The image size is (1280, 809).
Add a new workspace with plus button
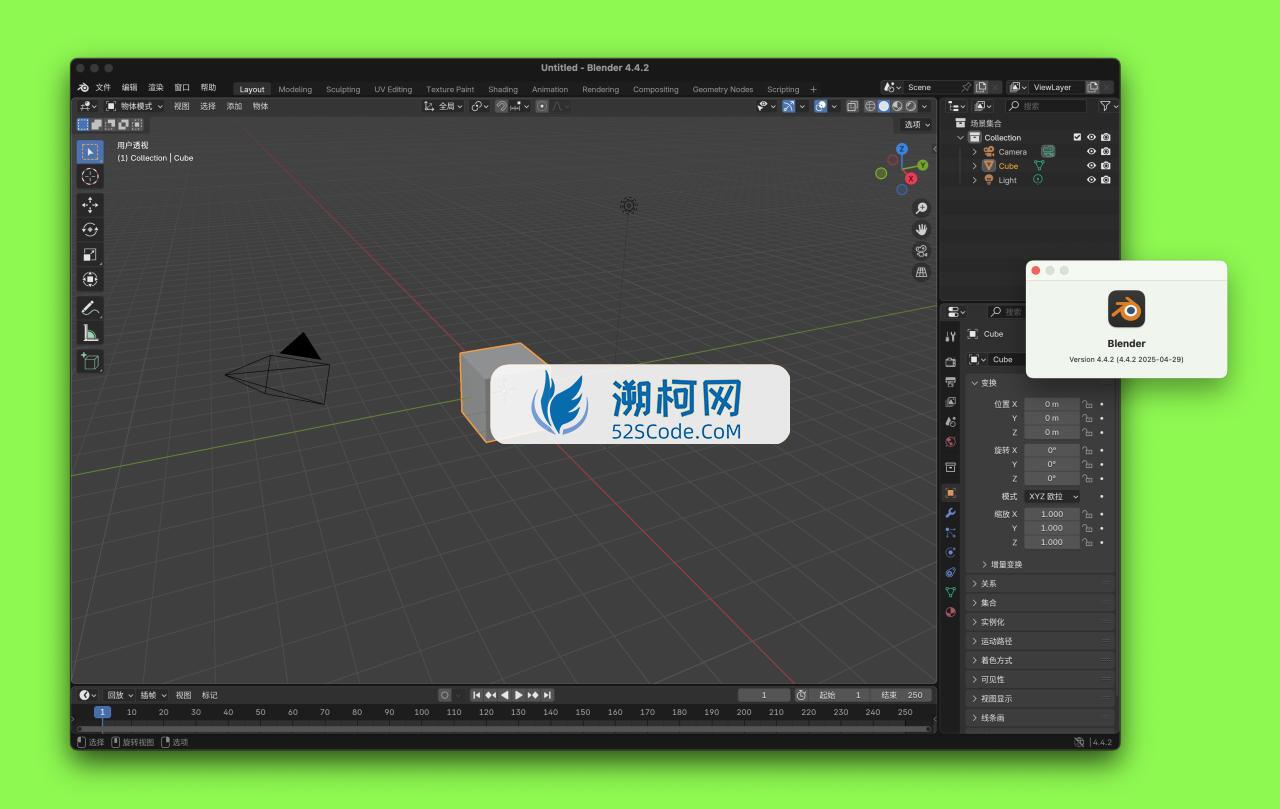pos(813,89)
